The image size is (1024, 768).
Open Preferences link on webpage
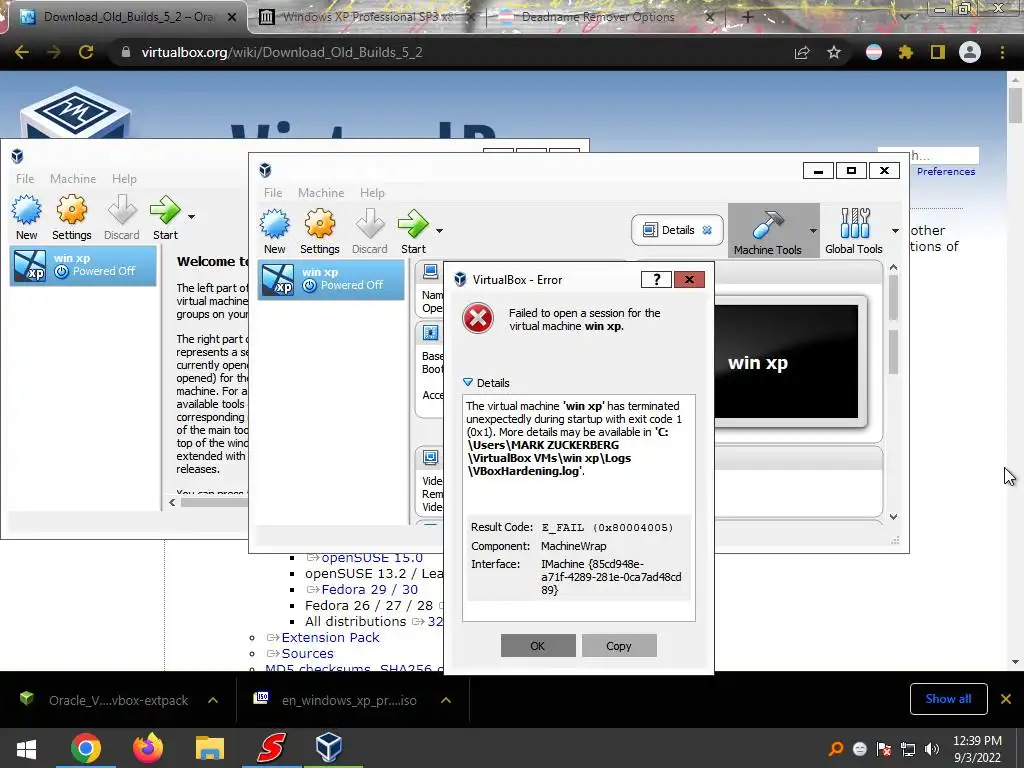click(x=946, y=171)
